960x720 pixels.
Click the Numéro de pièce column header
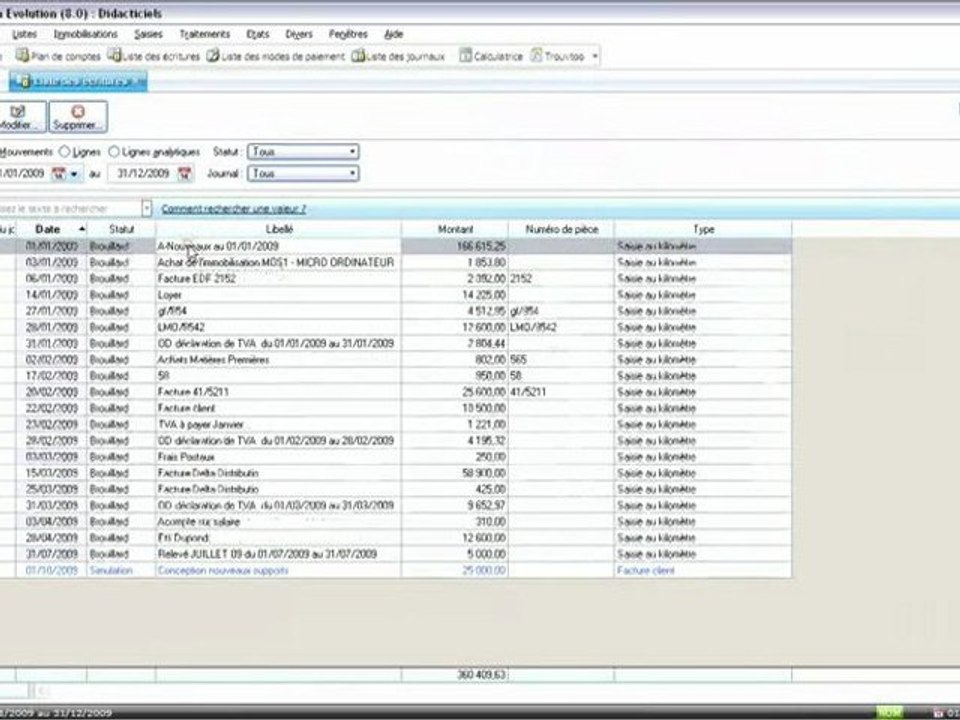pyautogui.click(x=561, y=229)
